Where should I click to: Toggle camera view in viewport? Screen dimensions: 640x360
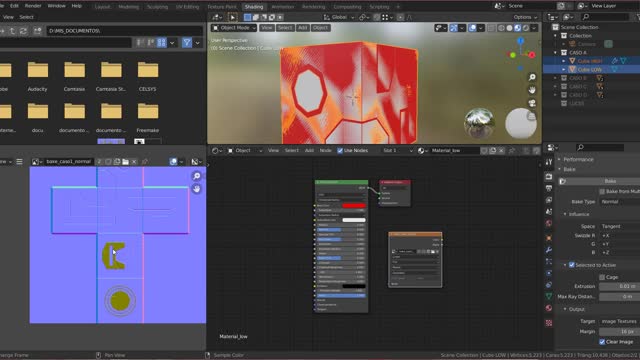point(532,103)
